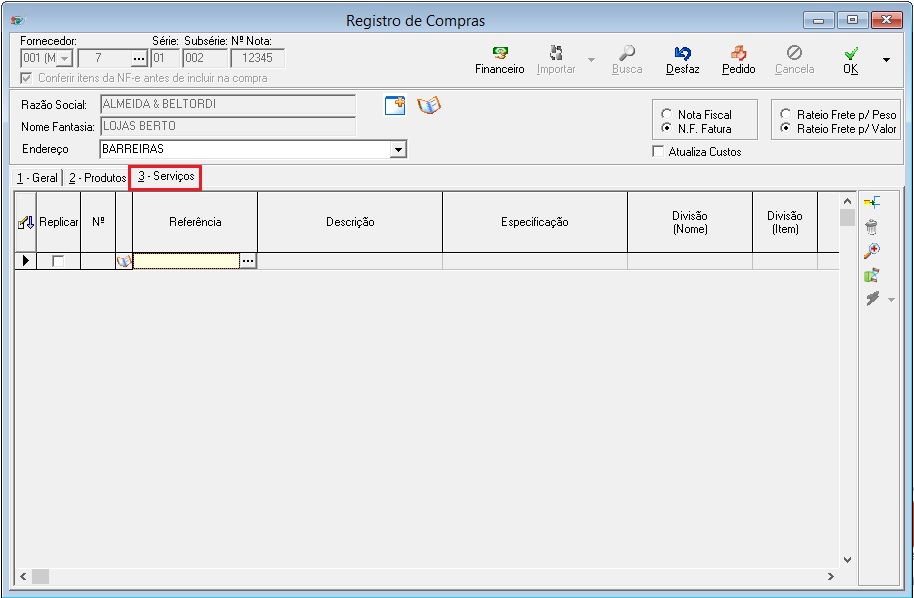
Task: Open the book icon beside Razão Social
Action: point(429,105)
